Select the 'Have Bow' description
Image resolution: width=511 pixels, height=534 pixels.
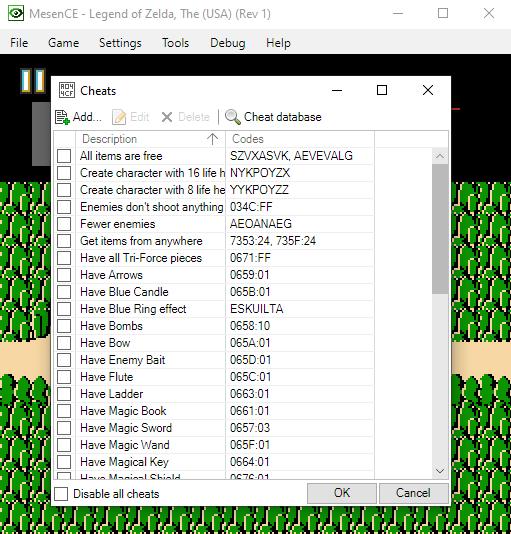(x=105, y=343)
